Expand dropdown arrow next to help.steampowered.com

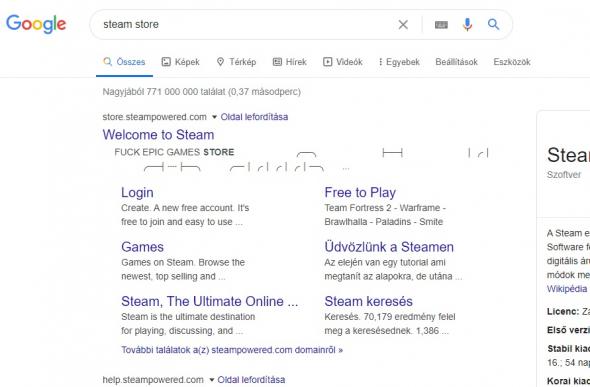pos(211,380)
